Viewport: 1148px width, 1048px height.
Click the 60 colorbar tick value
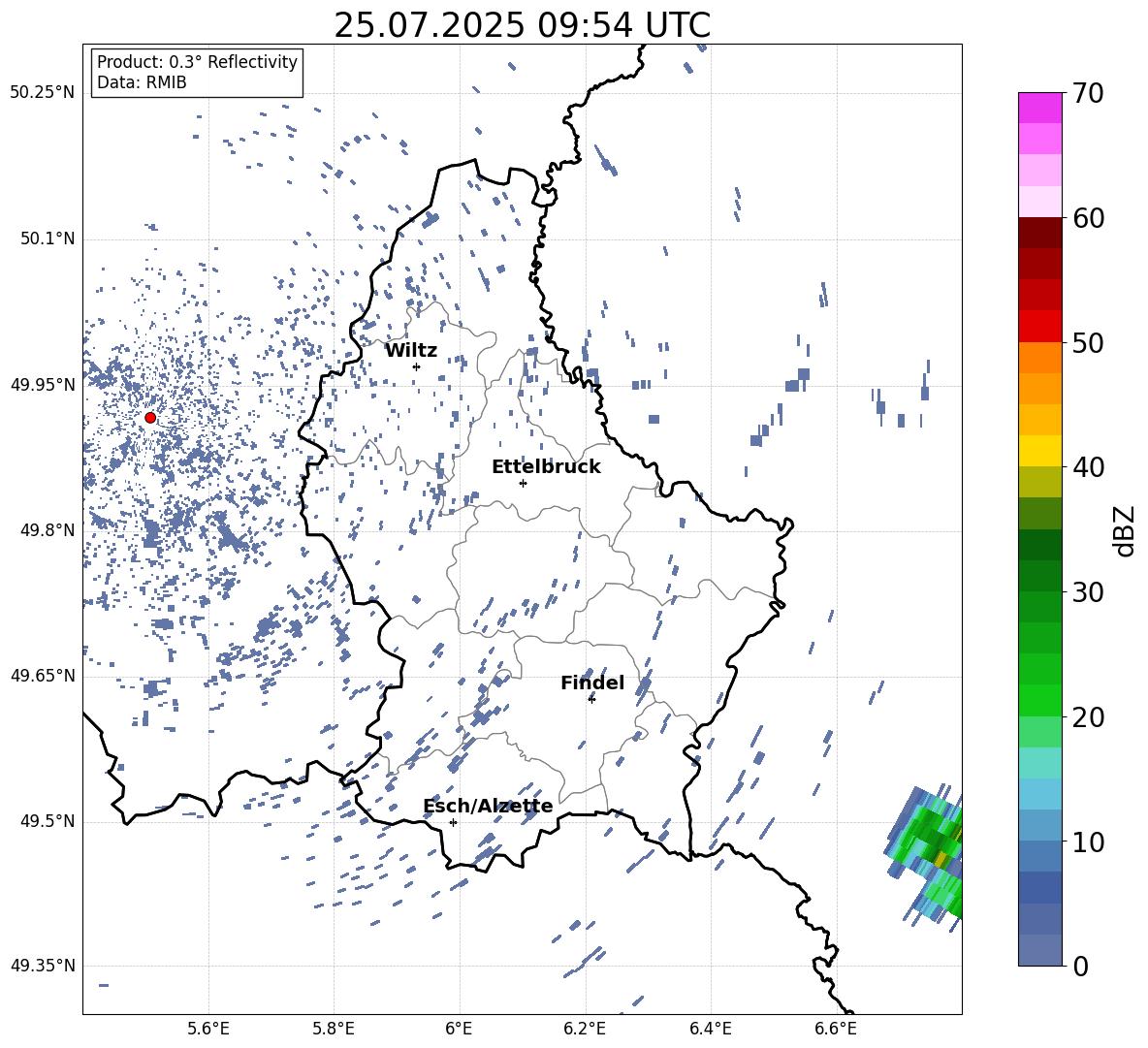[x=1088, y=218]
